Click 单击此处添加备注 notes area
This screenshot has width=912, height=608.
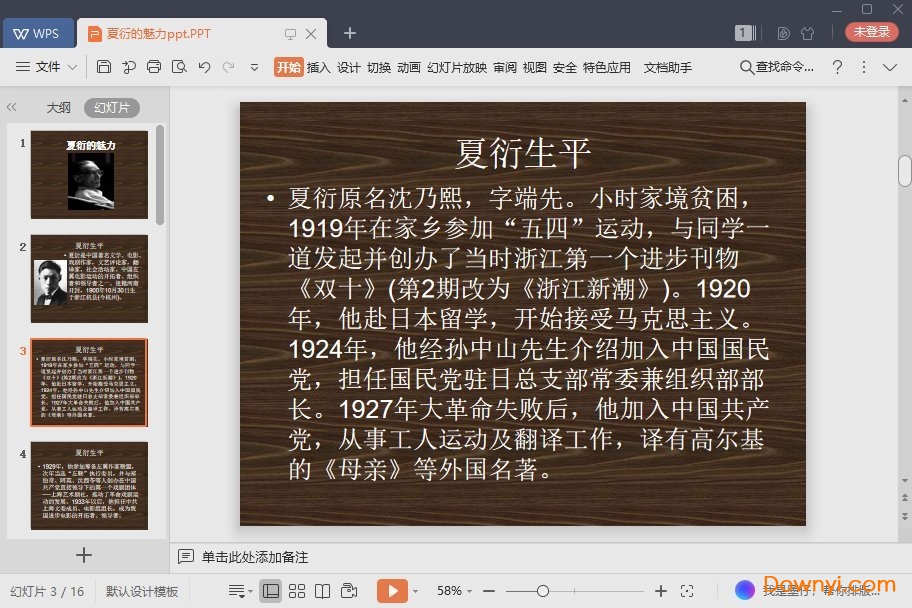(x=255, y=557)
